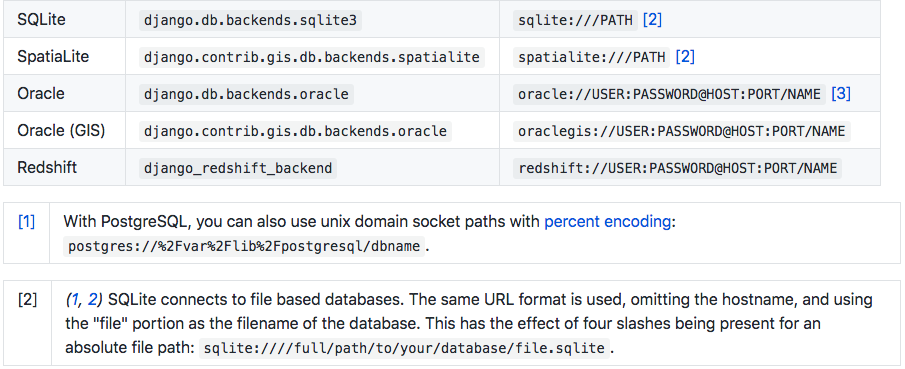Screen dimensions: 905x369
Task: Click django.contrib.gis.db.backends.spatialite code text
Action: tap(312, 57)
